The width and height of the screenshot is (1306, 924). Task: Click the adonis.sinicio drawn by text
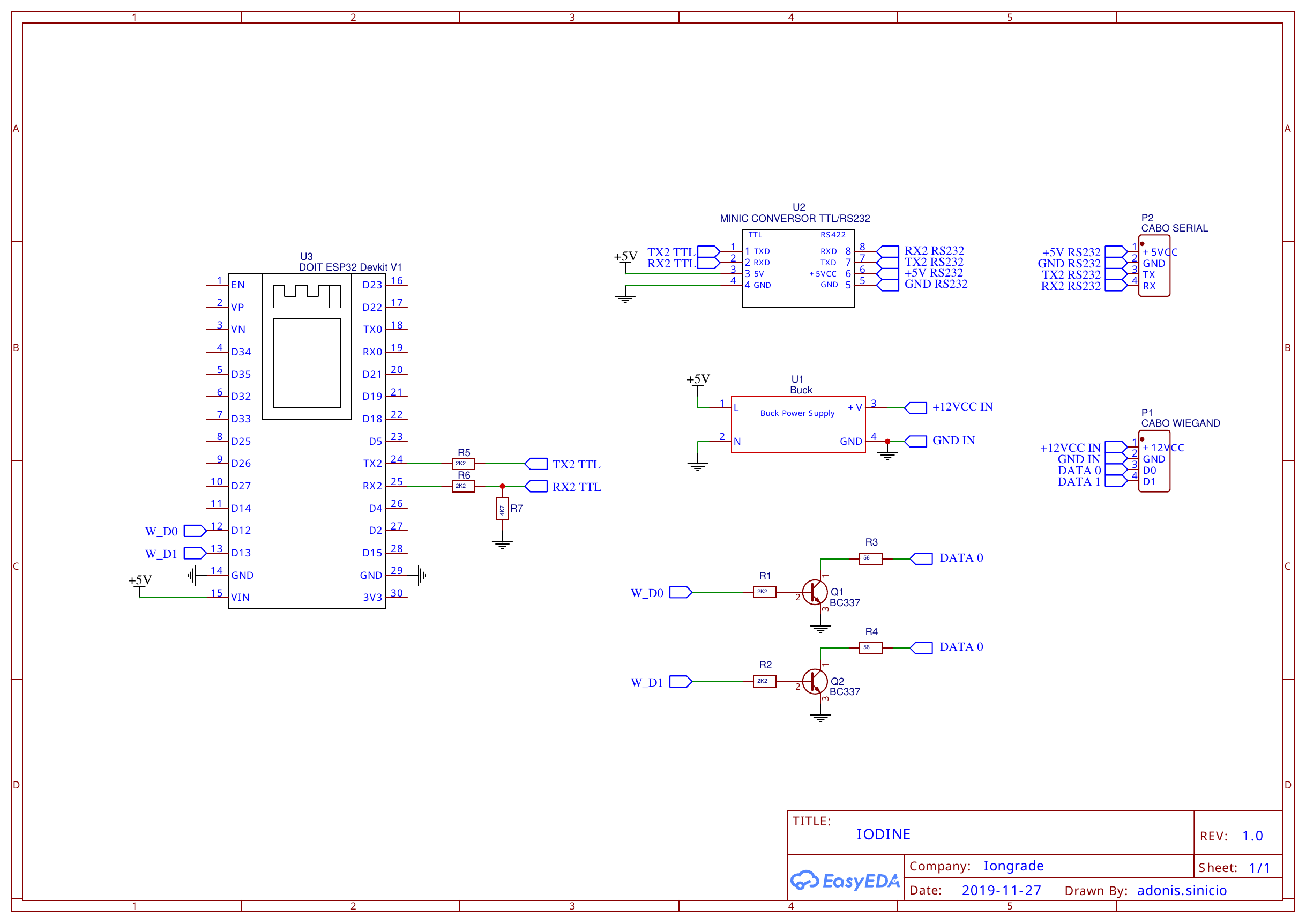[x=1182, y=890]
